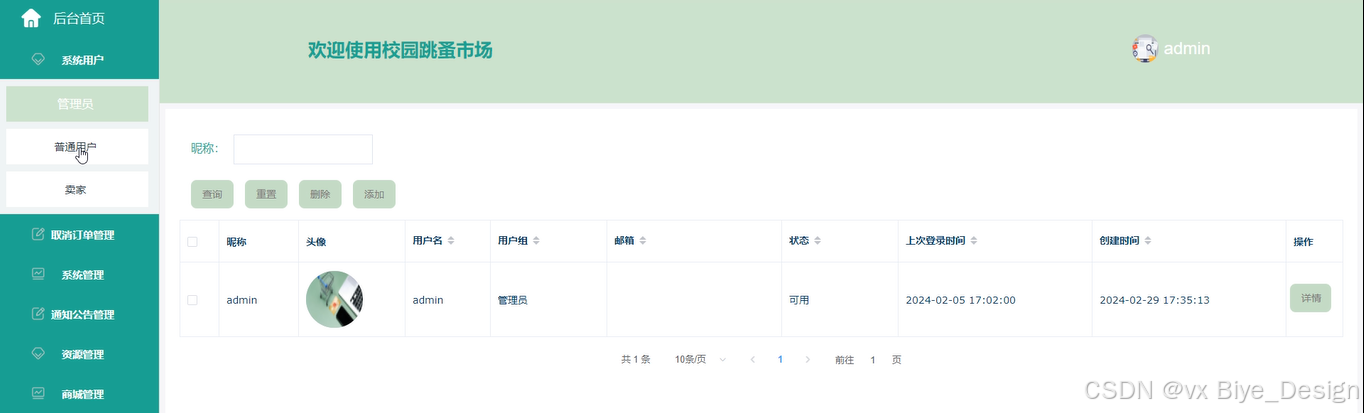Click the admin username in the header
The image size is (1364, 413).
click(x=1187, y=48)
